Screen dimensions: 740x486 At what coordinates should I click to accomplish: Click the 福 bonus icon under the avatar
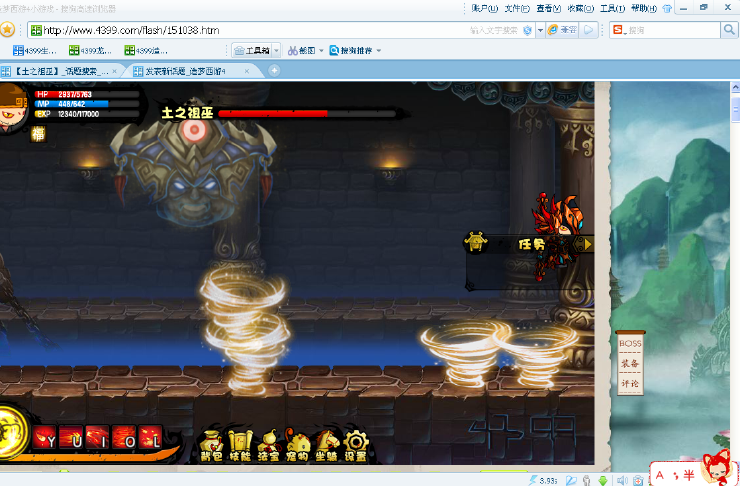click(38, 134)
